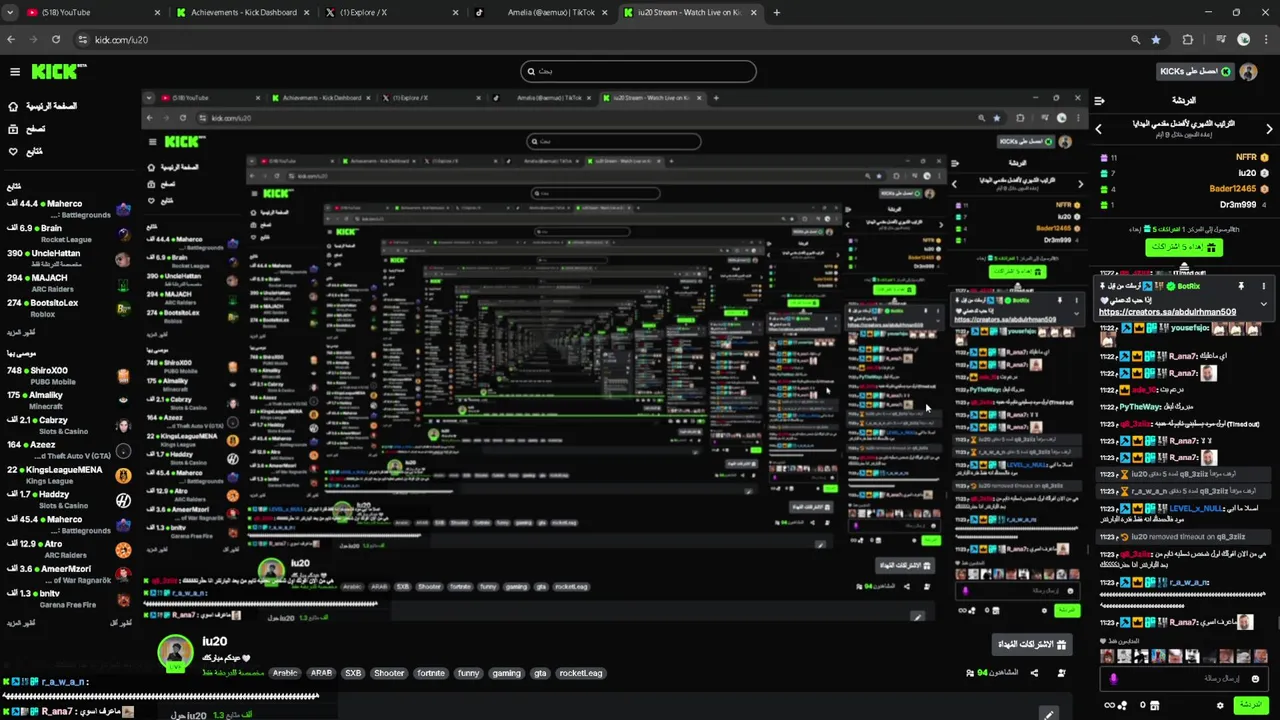1280x720 pixels.
Task: Go to the Home page sidebar item
Action: click(x=41, y=106)
